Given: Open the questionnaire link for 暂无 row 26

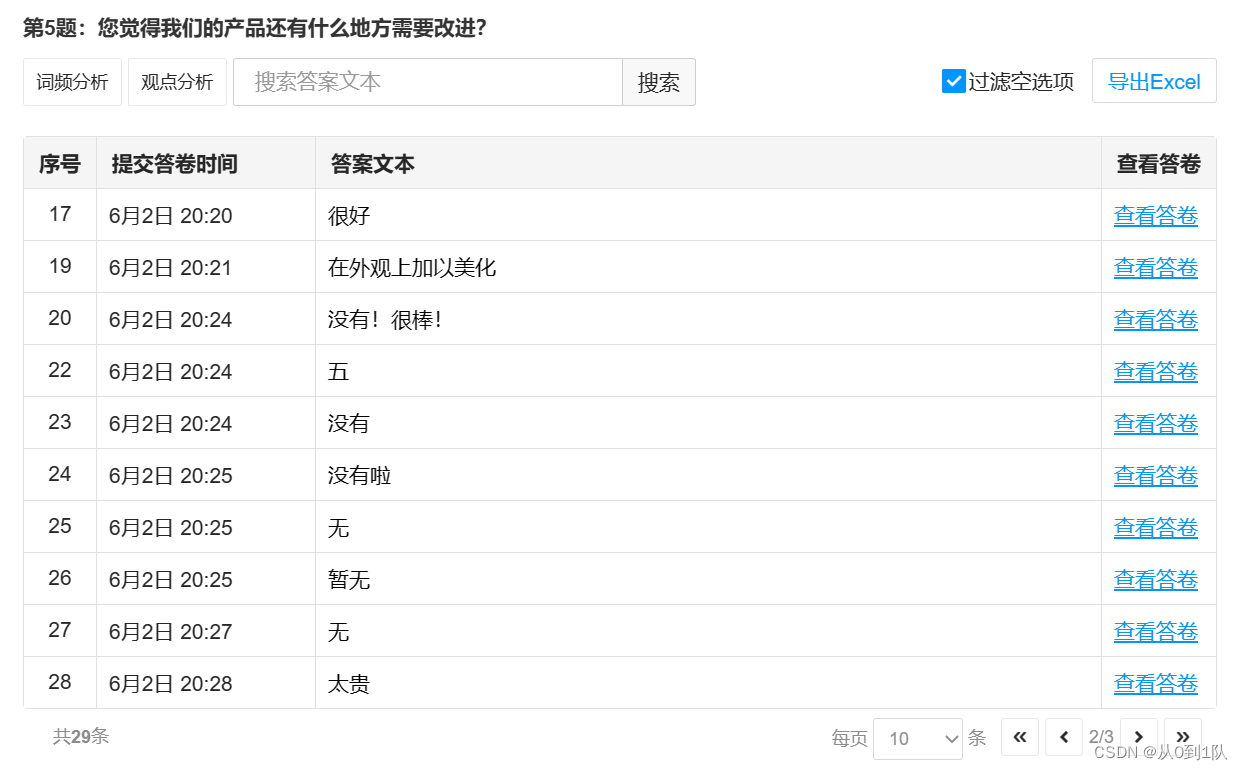Looking at the screenshot, I should [1155, 579].
